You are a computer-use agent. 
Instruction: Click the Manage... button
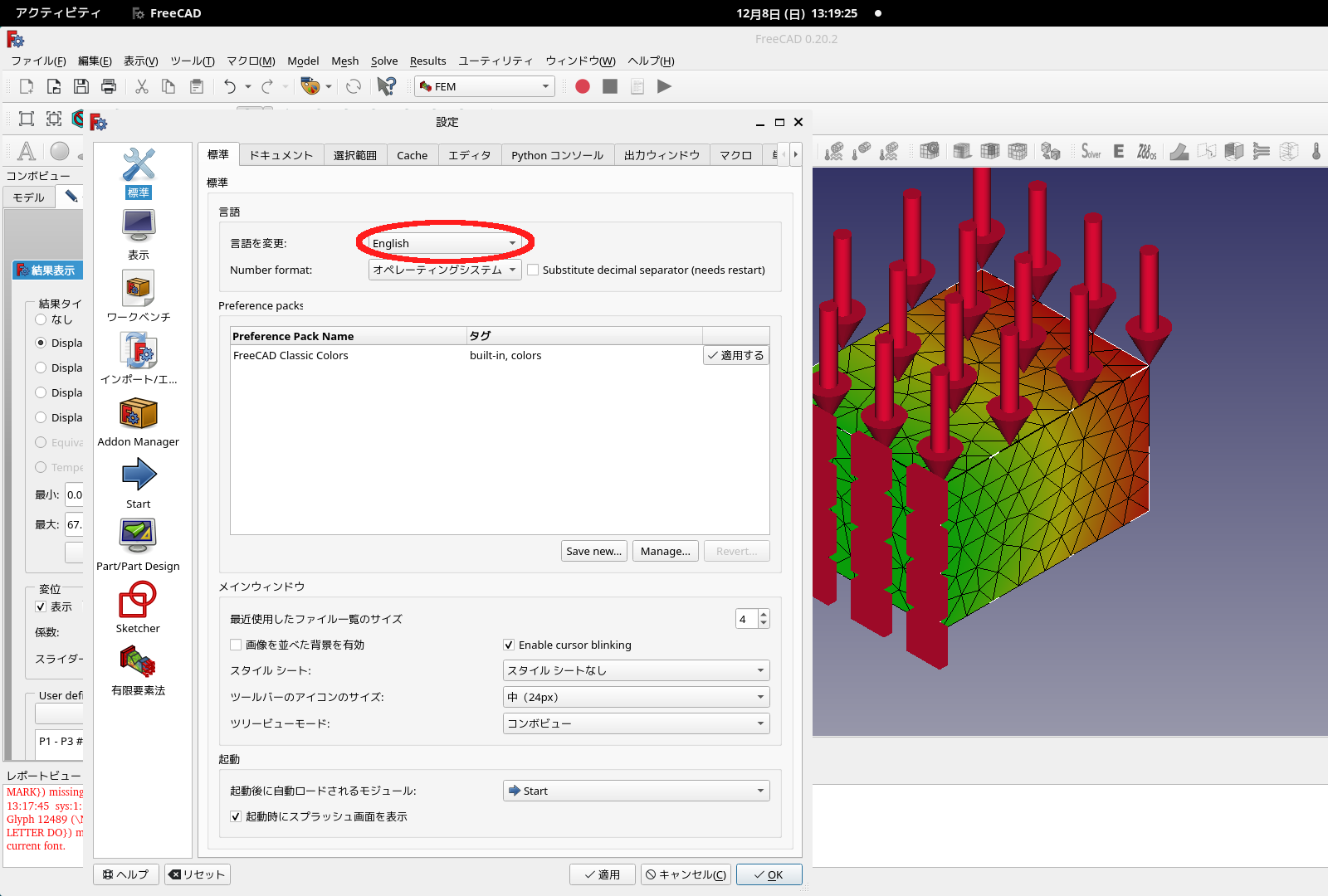(666, 551)
